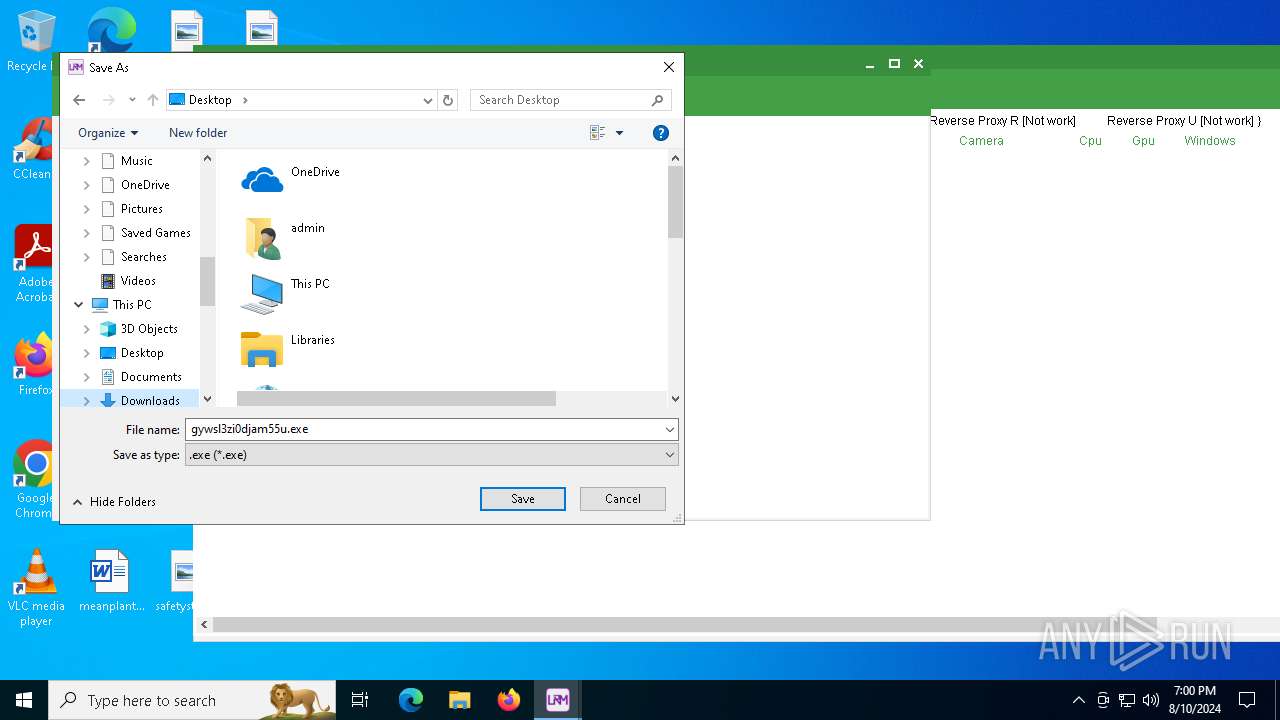Click the navigation tree scrollbar thumb
Screen dimensions: 1280x720
(x=208, y=281)
